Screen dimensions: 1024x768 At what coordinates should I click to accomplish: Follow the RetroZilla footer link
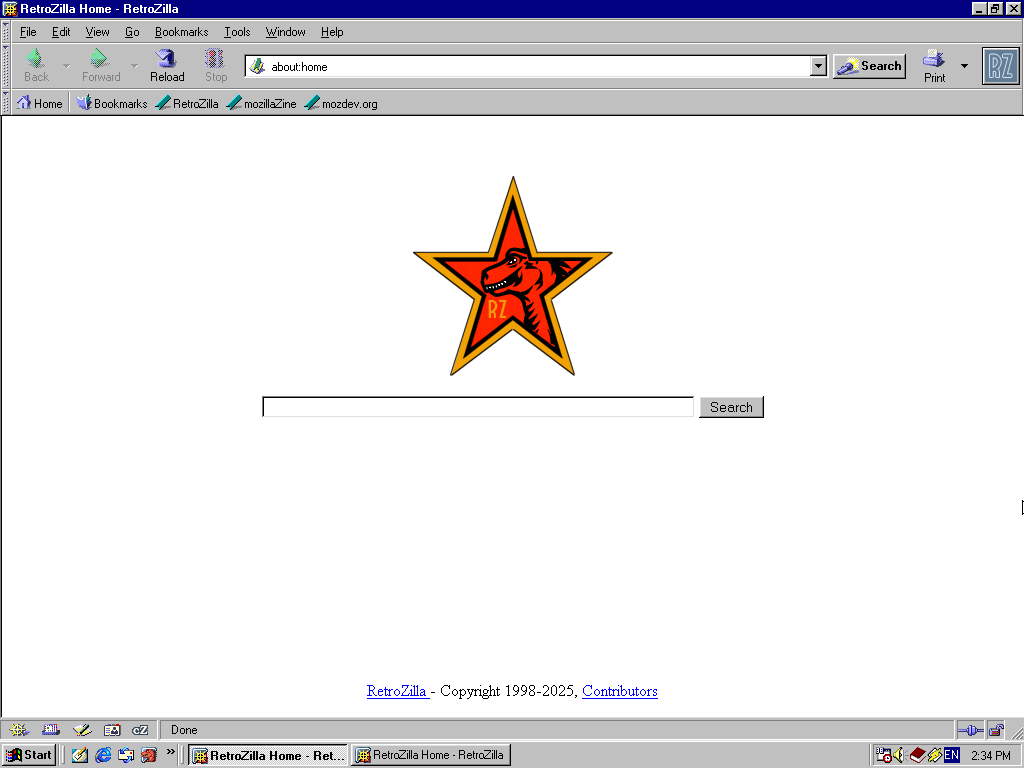click(x=397, y=691)
